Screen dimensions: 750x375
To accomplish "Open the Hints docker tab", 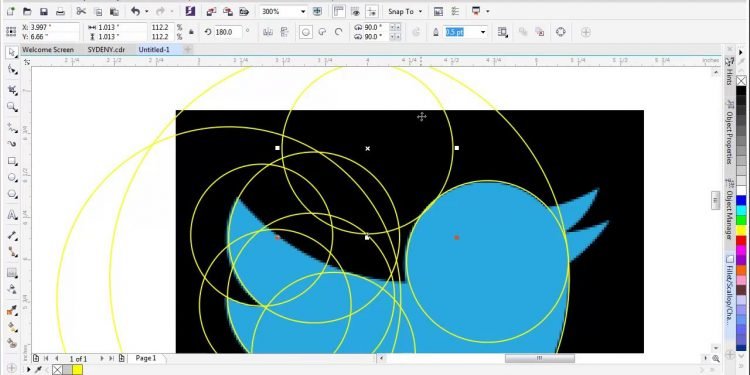I will pyautogui.click(x=729, y=72).
